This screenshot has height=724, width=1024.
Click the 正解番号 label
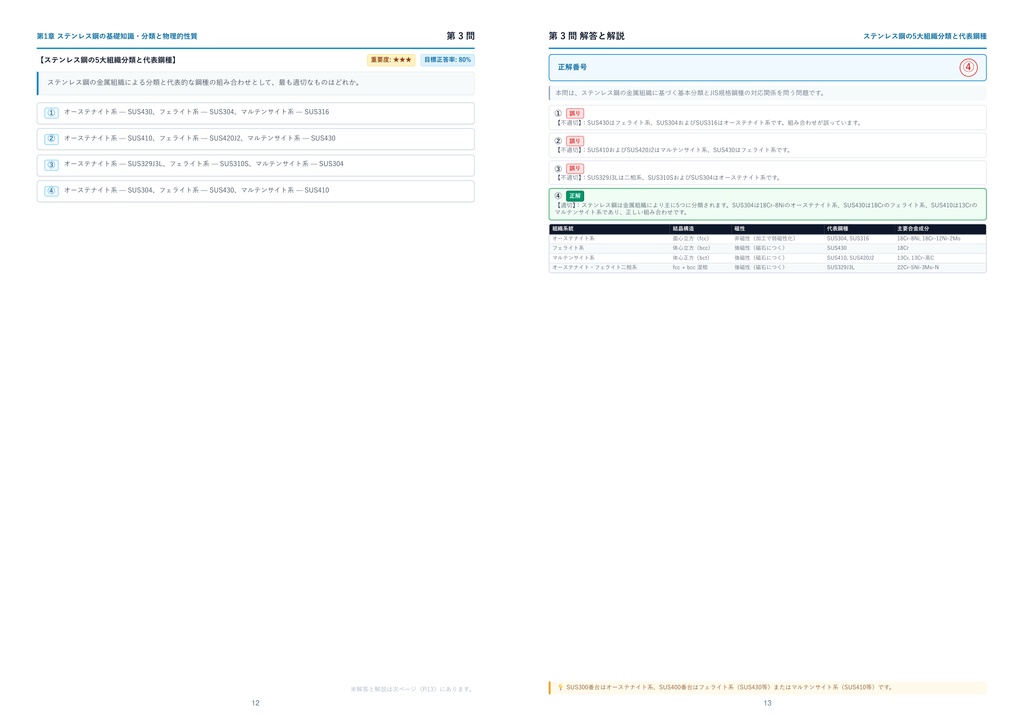pos(572,67)
